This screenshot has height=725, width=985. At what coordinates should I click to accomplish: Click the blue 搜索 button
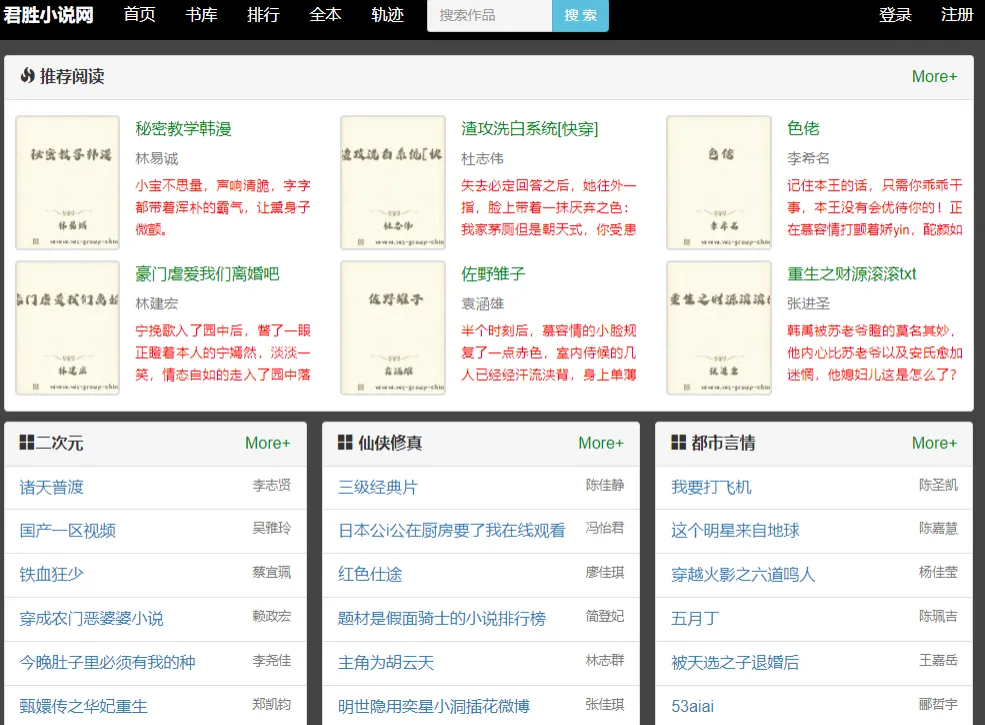580,15
